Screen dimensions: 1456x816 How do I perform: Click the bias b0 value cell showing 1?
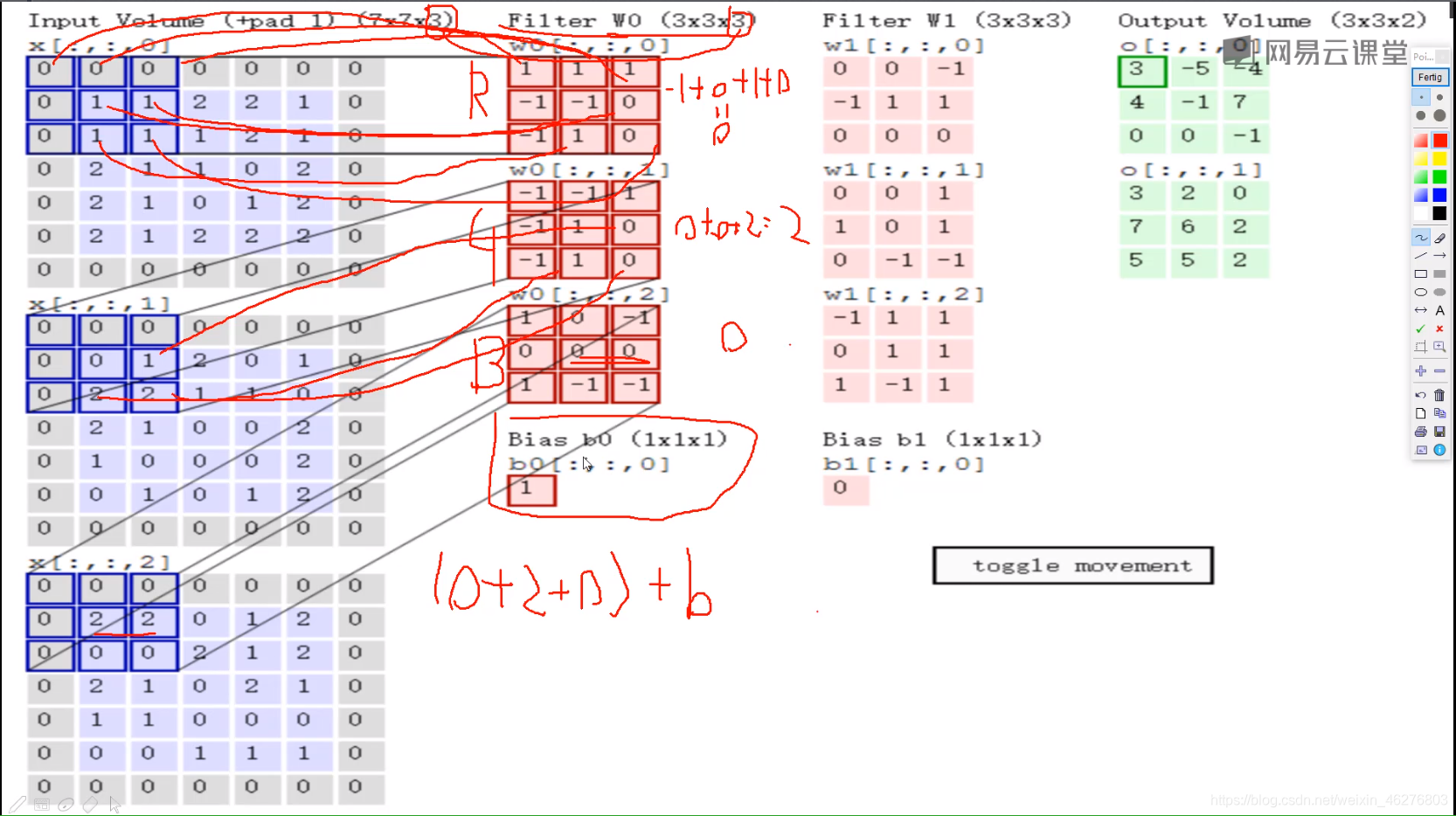531,489
